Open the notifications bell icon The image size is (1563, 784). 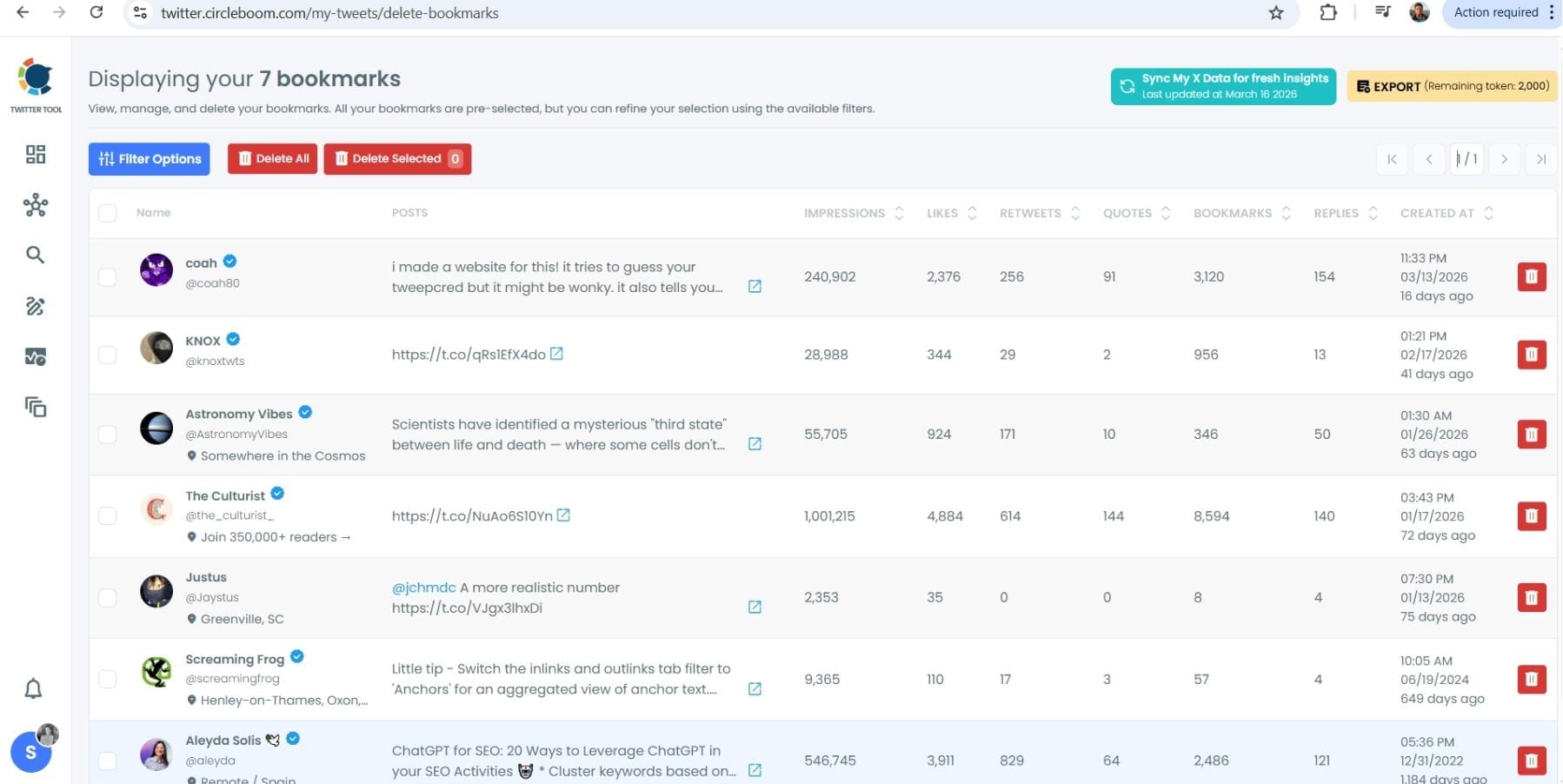pos(33,689)
